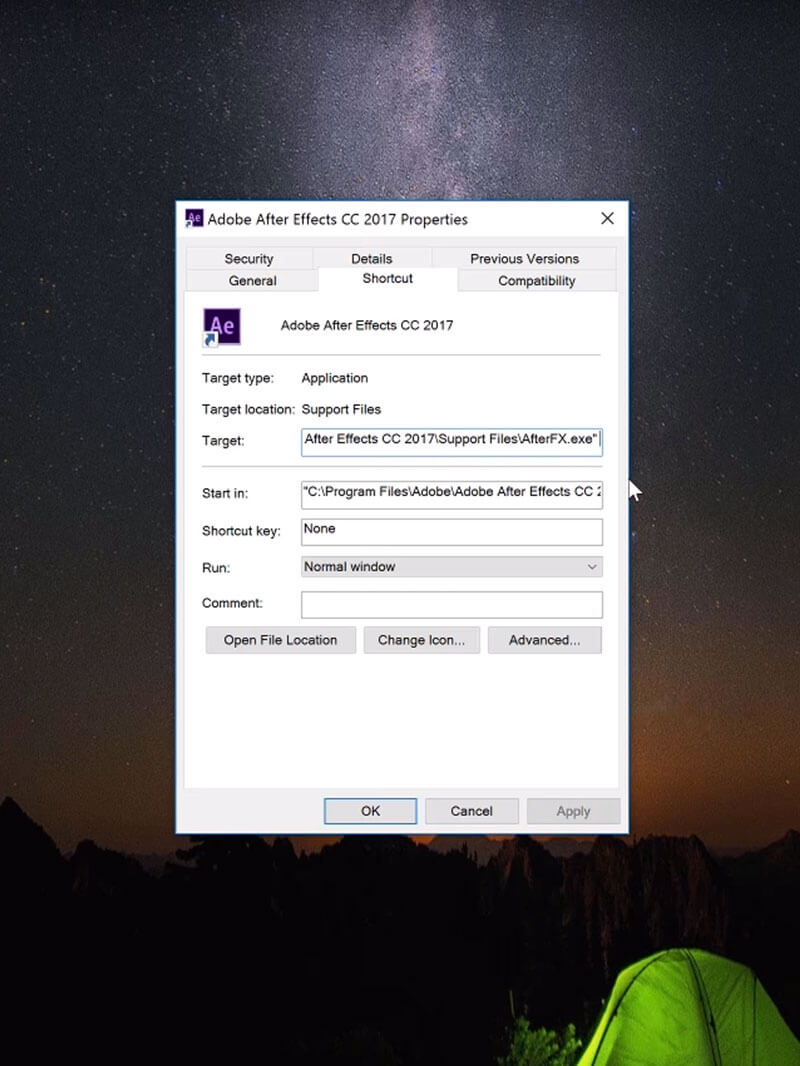Viewport: 800px width, 1066px height.
Task: Click the large Ae application icon
Action: pos(221,326)
